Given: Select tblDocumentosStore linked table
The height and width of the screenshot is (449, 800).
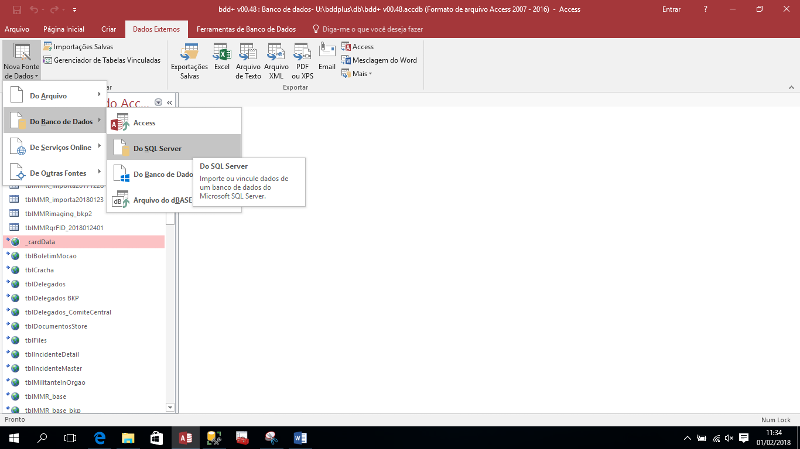Looking at the screenshot, I should (84, 326).
